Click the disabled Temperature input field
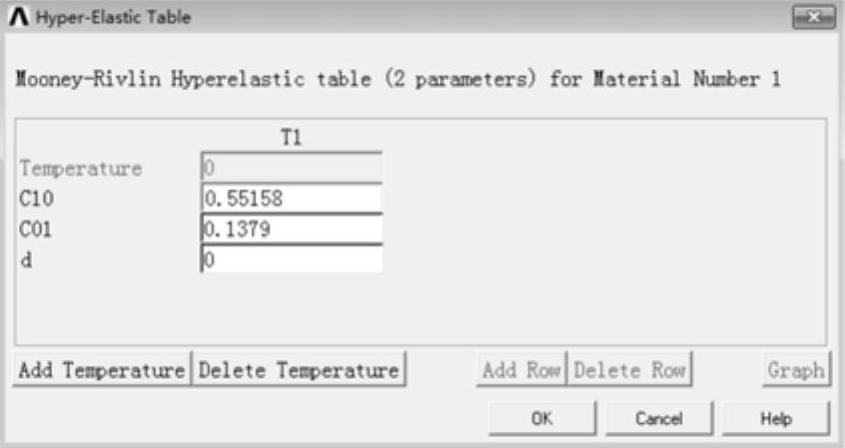 point(291,169)
